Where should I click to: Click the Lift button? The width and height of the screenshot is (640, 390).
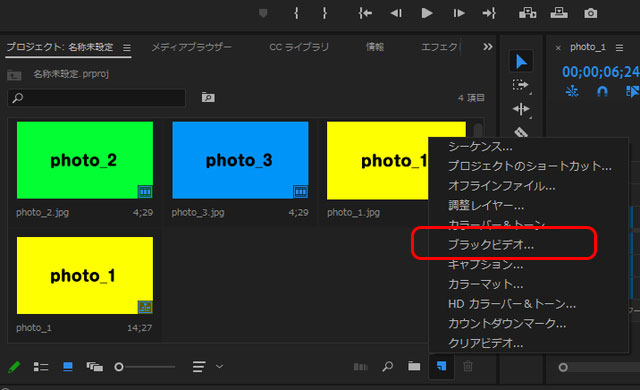[x=527, y=13]
